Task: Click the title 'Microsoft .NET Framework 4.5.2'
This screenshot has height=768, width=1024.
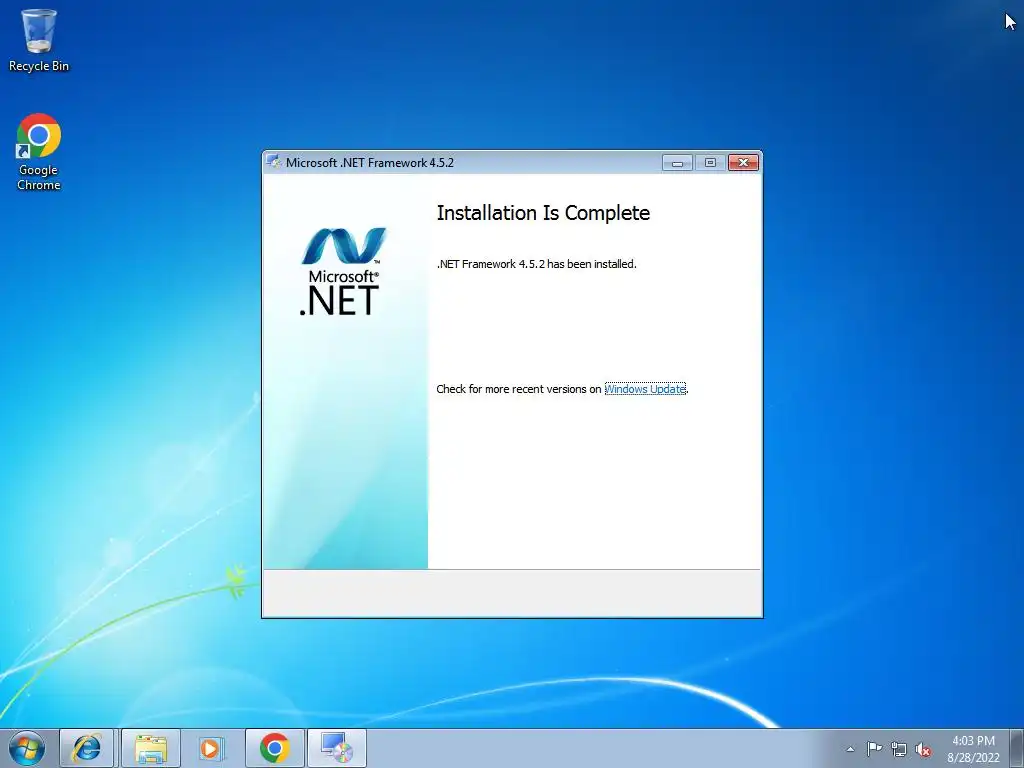Action: point(370,163)
